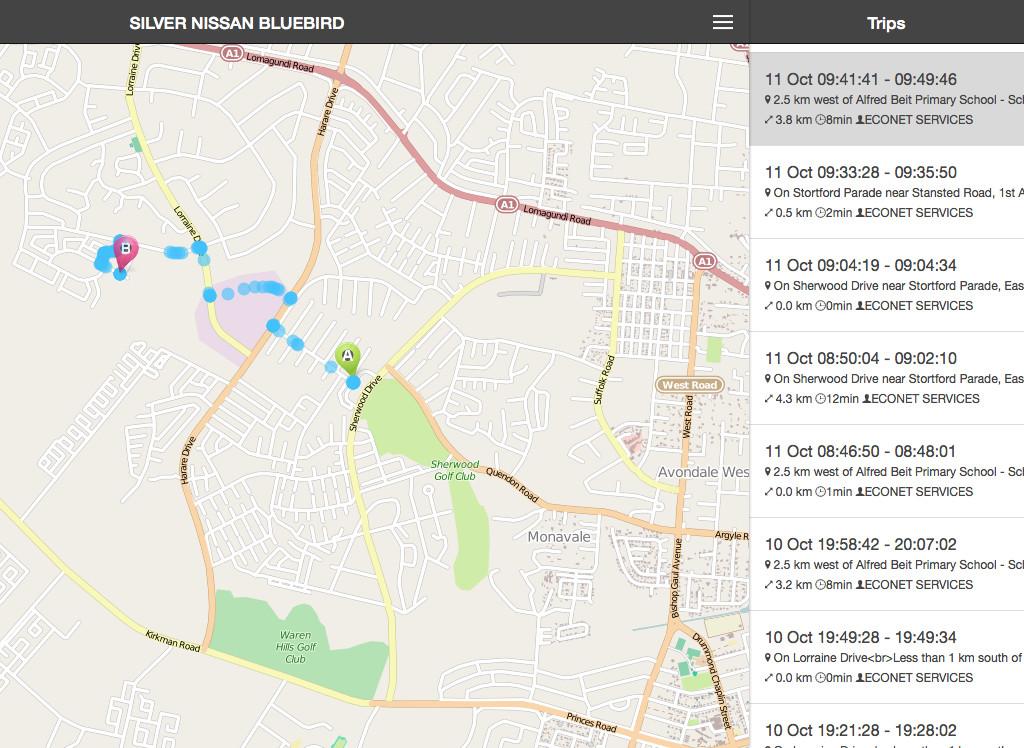
Task: Open the hamburger menu in the header
Action: [x=722, y=22]
